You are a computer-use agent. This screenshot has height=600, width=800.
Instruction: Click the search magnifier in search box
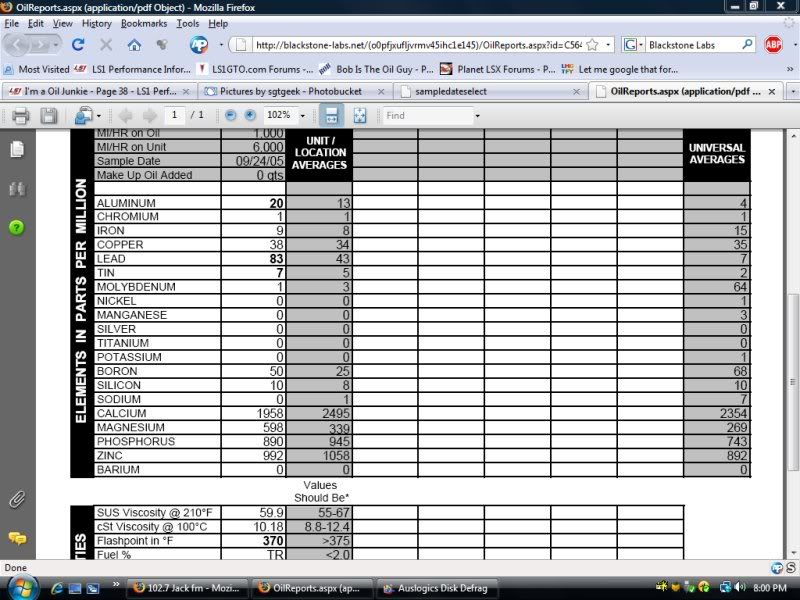pos(747,44)
